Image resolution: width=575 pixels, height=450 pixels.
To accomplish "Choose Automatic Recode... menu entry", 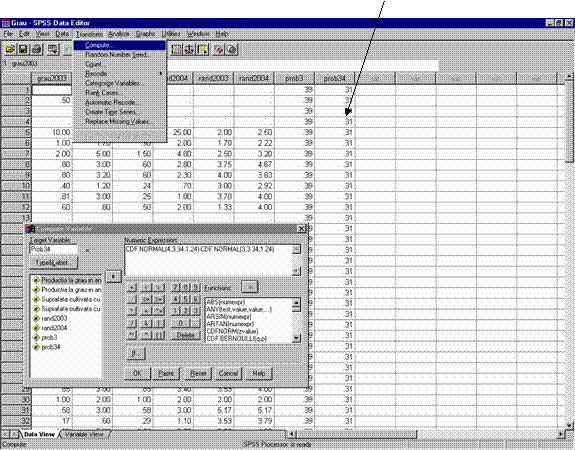I will 120,103.
